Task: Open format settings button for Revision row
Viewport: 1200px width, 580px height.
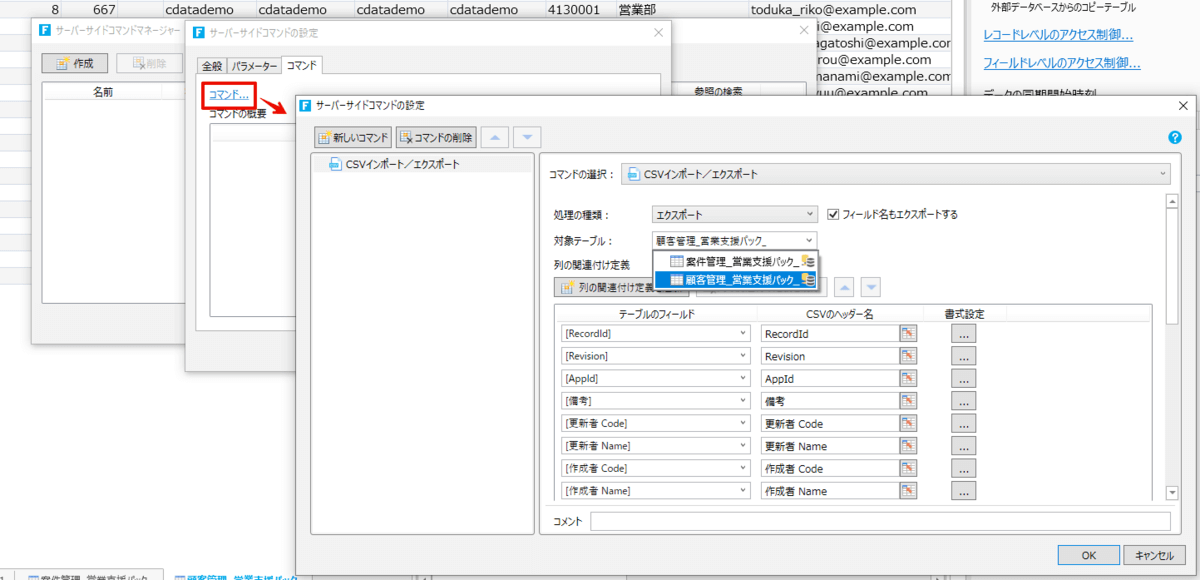Action: pyautogui.click(x=964, y=356)
